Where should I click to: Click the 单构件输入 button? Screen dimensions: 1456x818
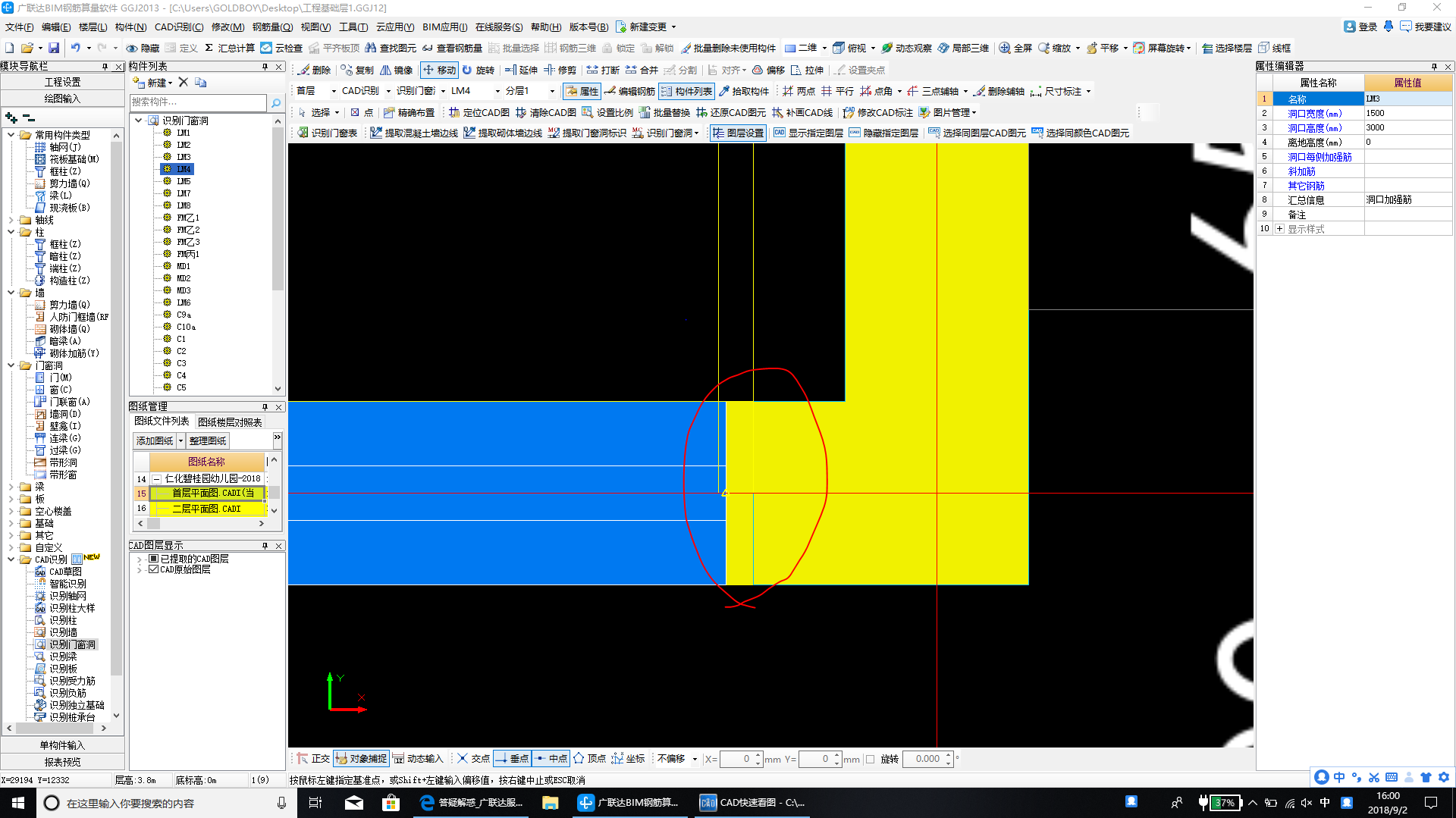pyautogui.click(x=62, y=745)
